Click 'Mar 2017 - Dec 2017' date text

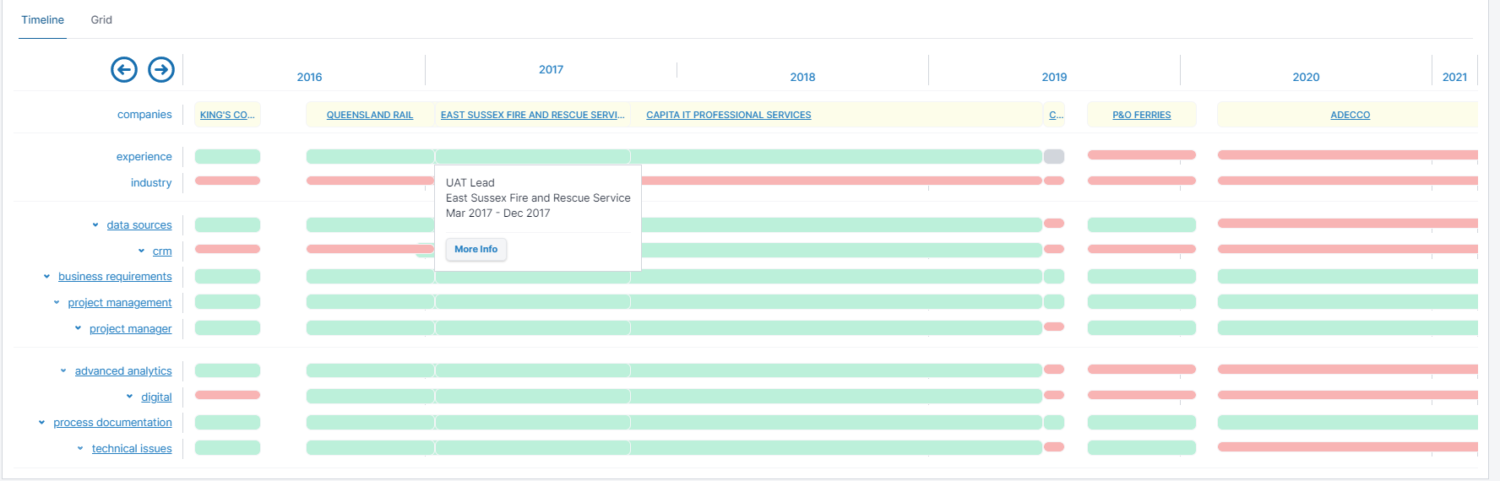(498, 213)
